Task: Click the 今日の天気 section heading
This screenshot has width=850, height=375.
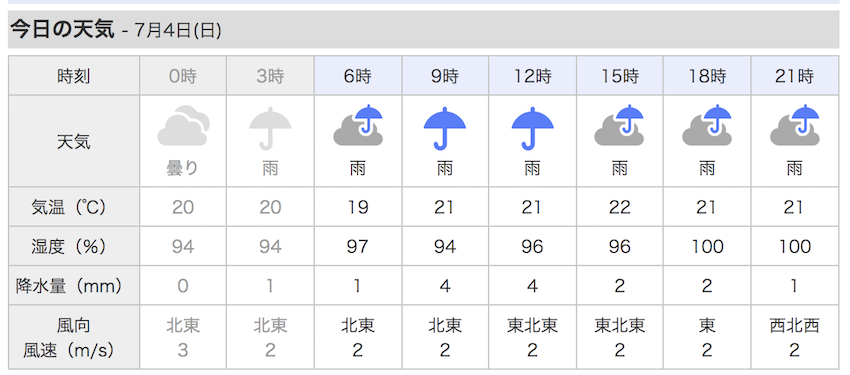Action: click(x=63, y=30)
